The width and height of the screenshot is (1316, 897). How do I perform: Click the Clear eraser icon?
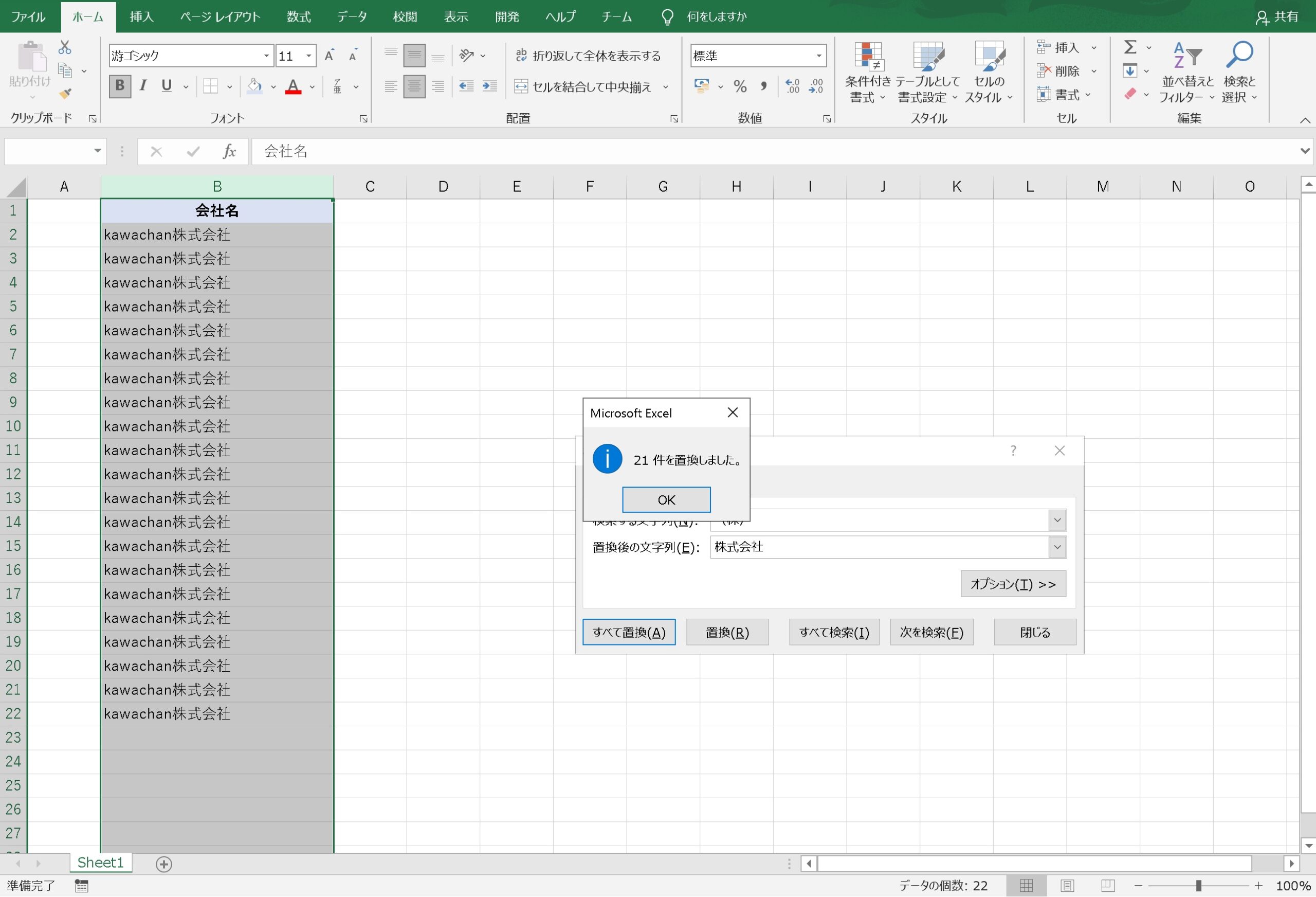(x=1130, y=94)
